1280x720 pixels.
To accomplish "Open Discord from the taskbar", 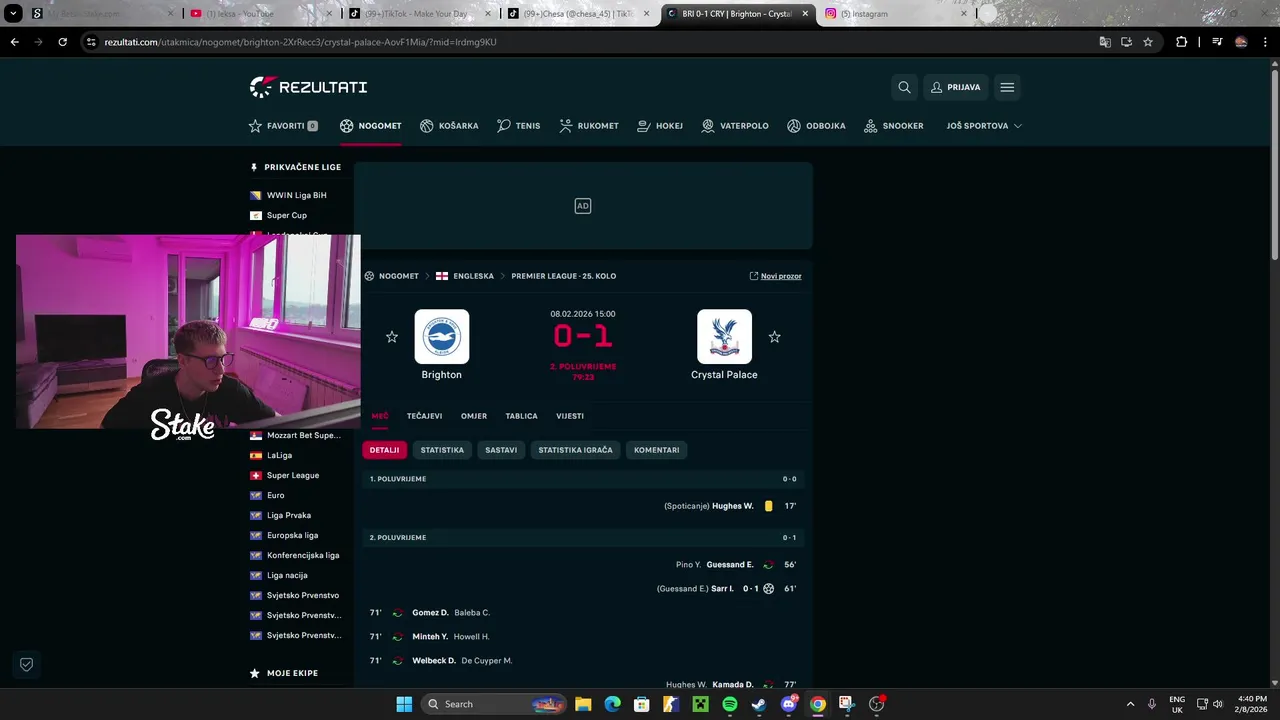I will coord(788,704).
